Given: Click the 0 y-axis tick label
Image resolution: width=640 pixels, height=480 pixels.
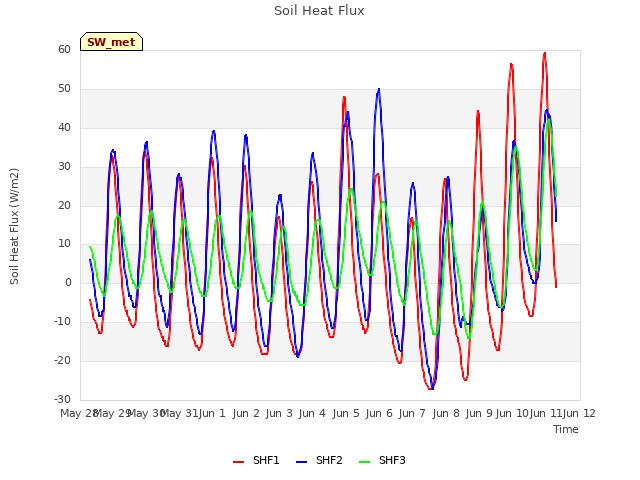Looking at the screenshot, I should tap(68, 282).
